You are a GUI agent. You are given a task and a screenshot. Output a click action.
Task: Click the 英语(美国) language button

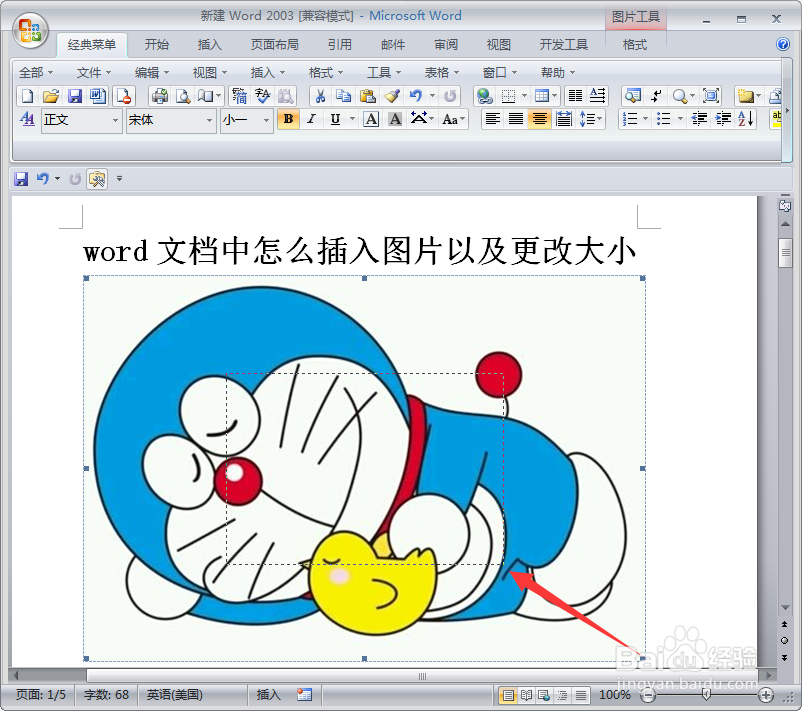174,695
